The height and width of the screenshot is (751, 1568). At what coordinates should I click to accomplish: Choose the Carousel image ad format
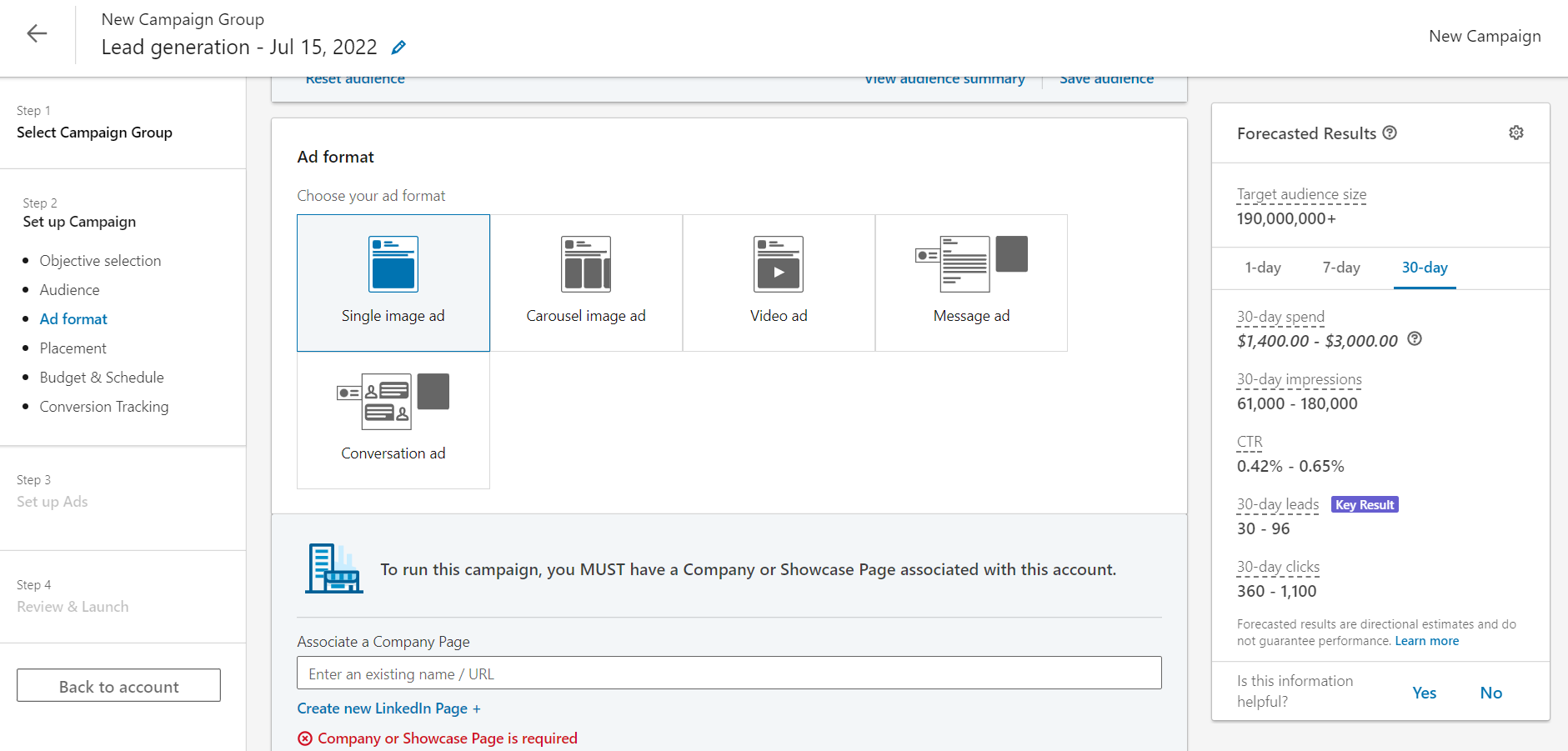pyautogui.click(x=586, y=283)
